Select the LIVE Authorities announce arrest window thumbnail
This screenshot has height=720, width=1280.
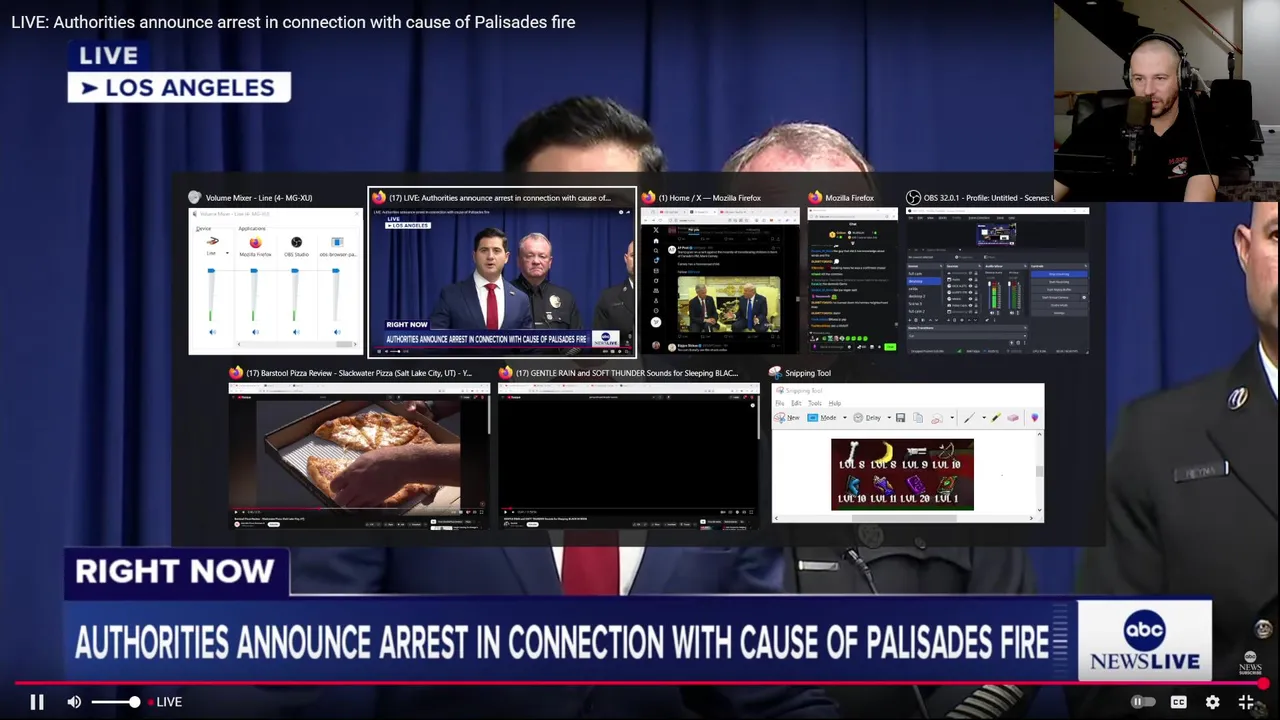pyautogui.click(x=502, y=282)
